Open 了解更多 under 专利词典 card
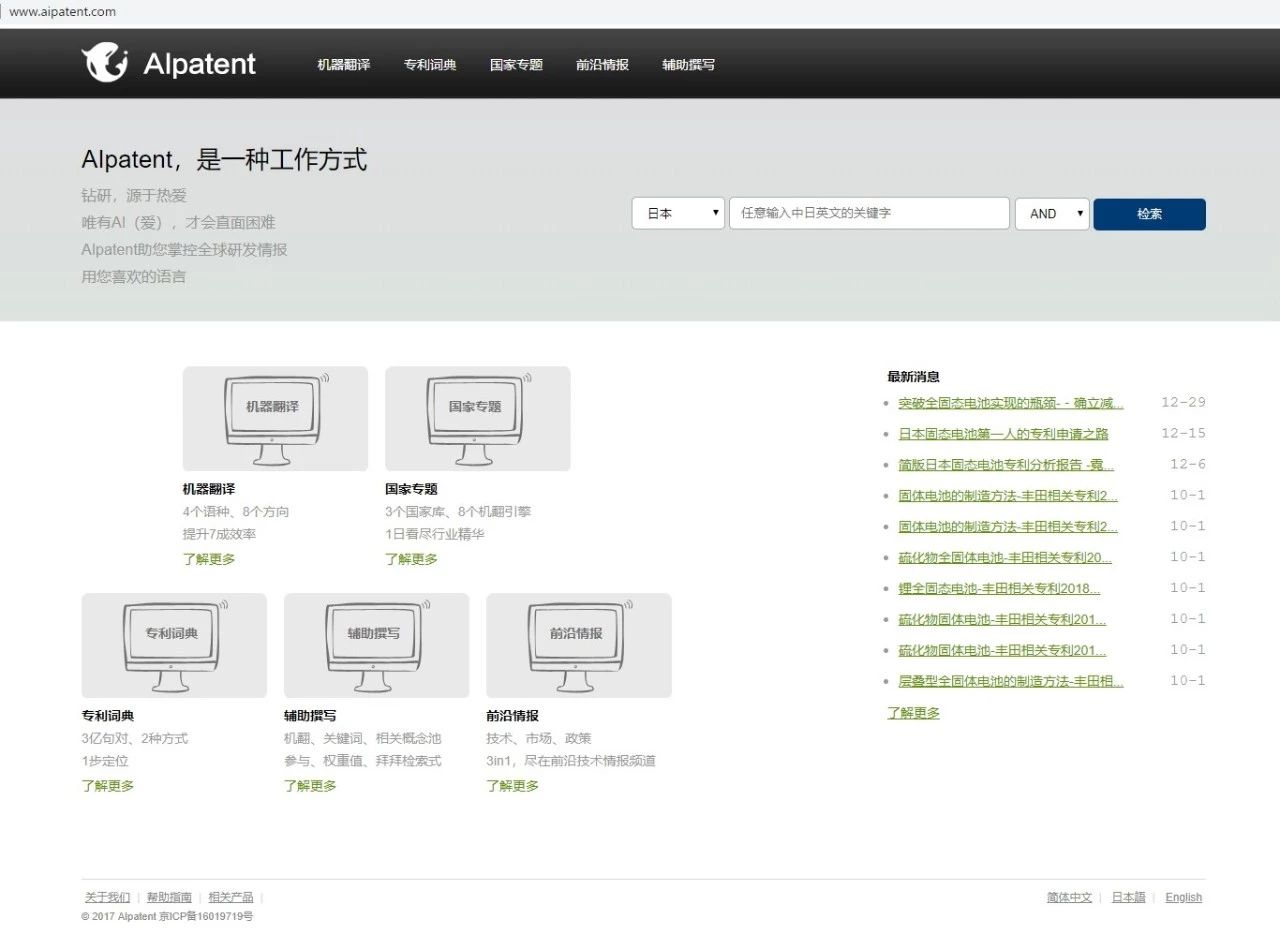 107,786
